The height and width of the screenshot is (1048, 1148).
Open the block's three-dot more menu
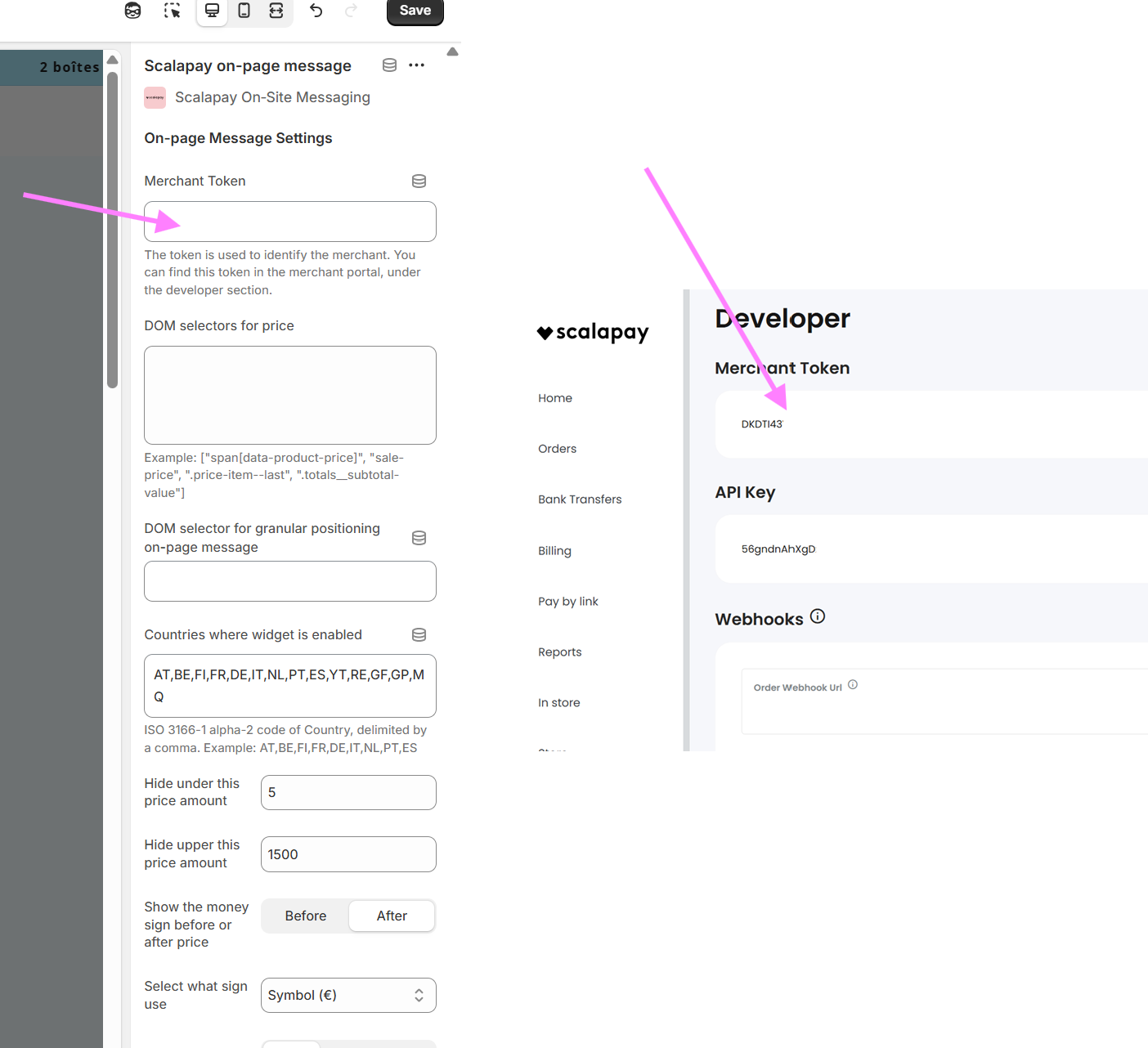point(417,65)
